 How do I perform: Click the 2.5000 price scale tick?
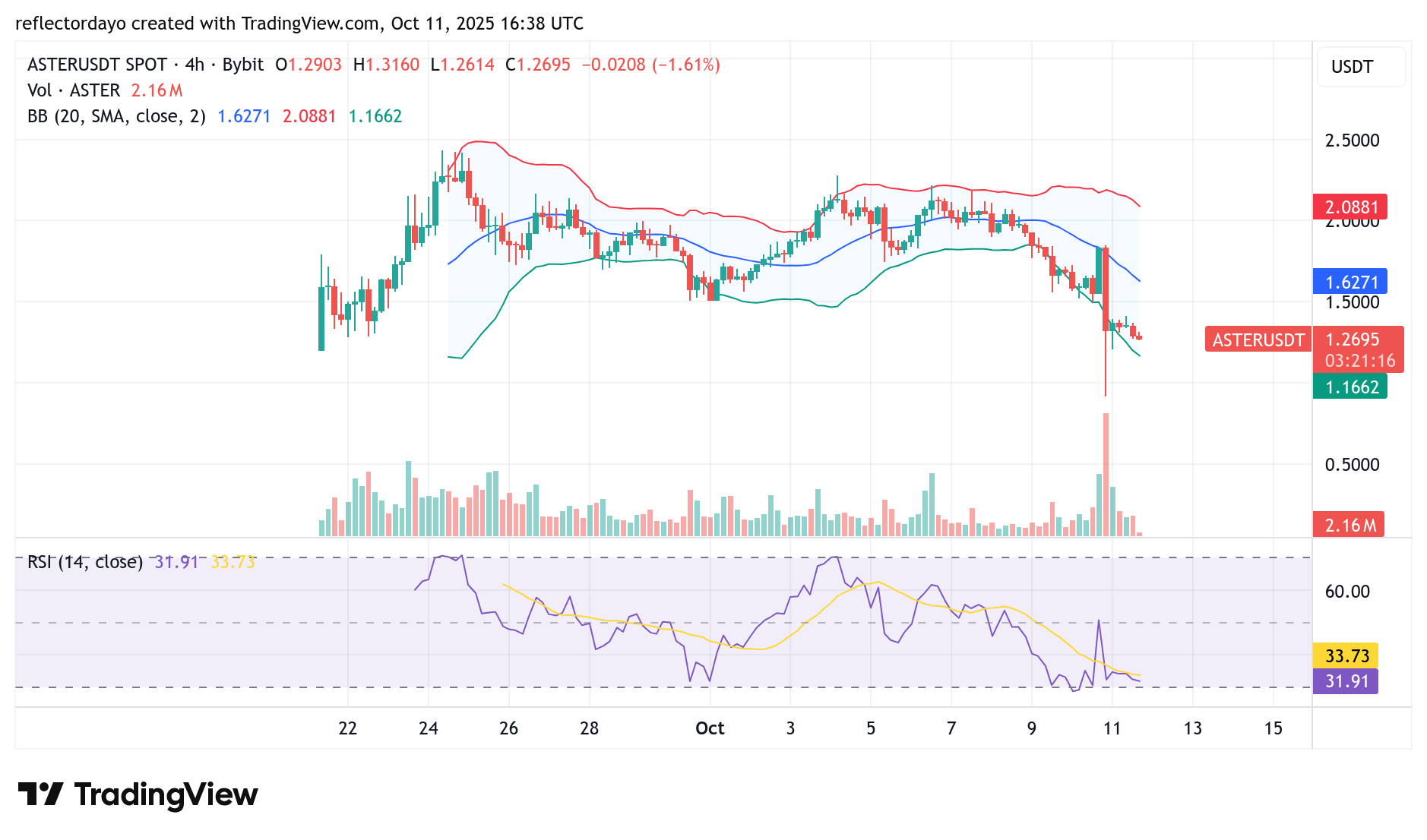pos(1352,141)
